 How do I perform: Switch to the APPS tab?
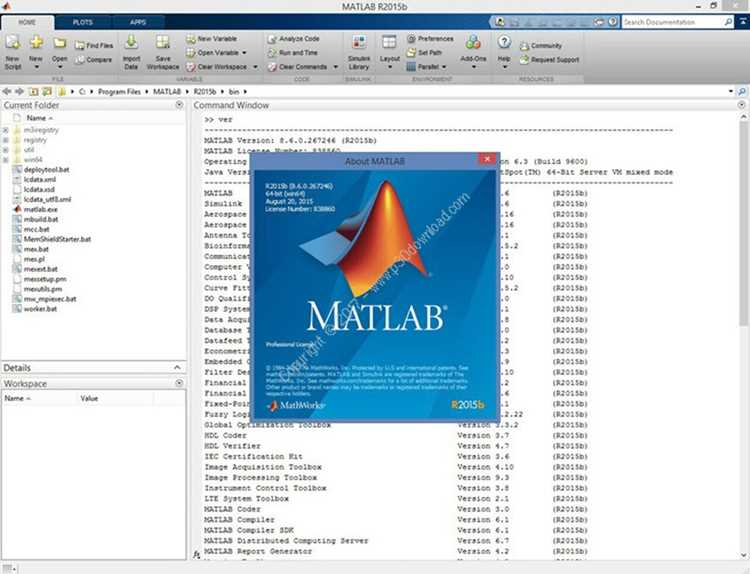(x=138, y=22)
